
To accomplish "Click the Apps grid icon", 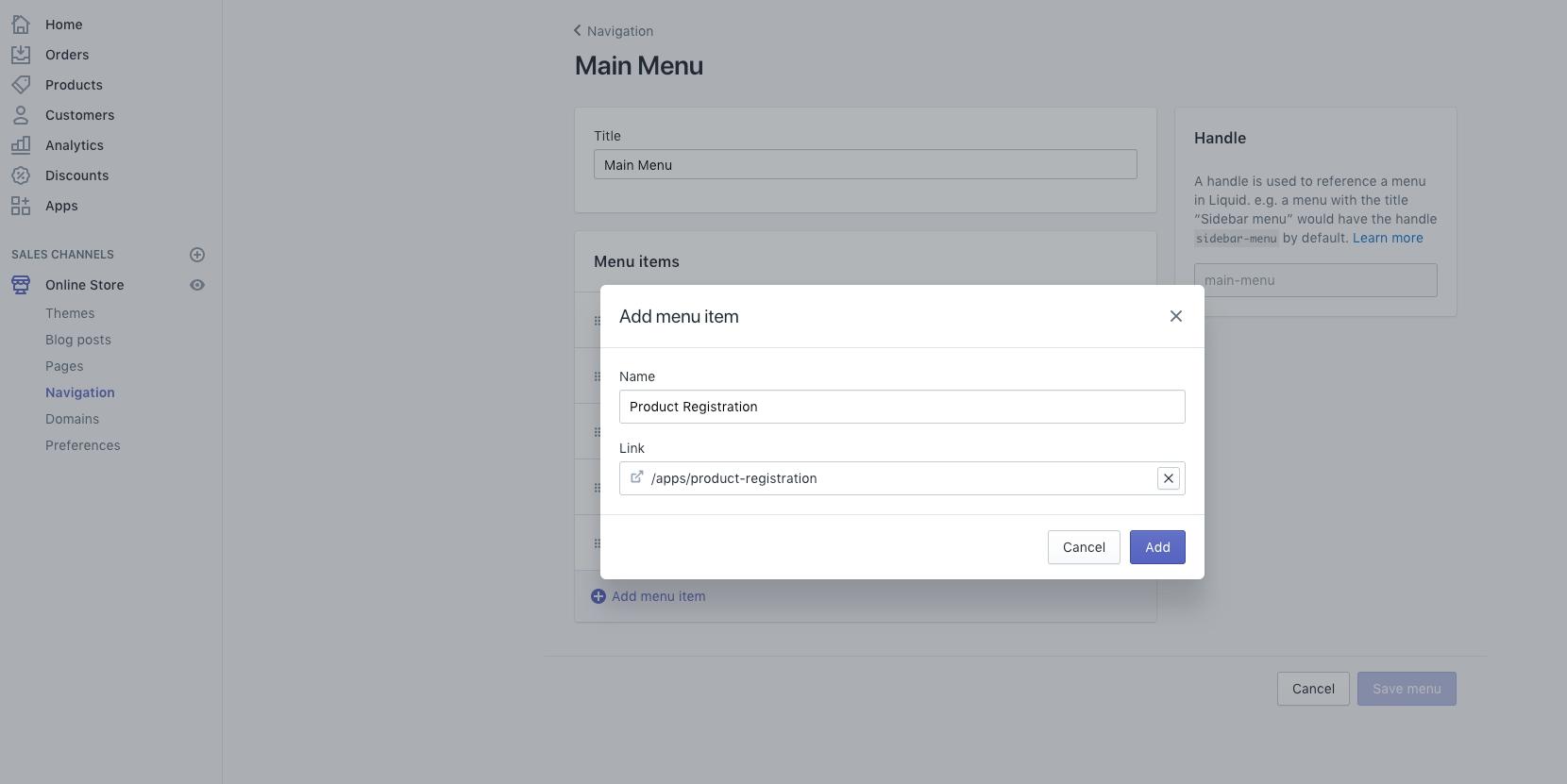I will (x=21, y=206).
